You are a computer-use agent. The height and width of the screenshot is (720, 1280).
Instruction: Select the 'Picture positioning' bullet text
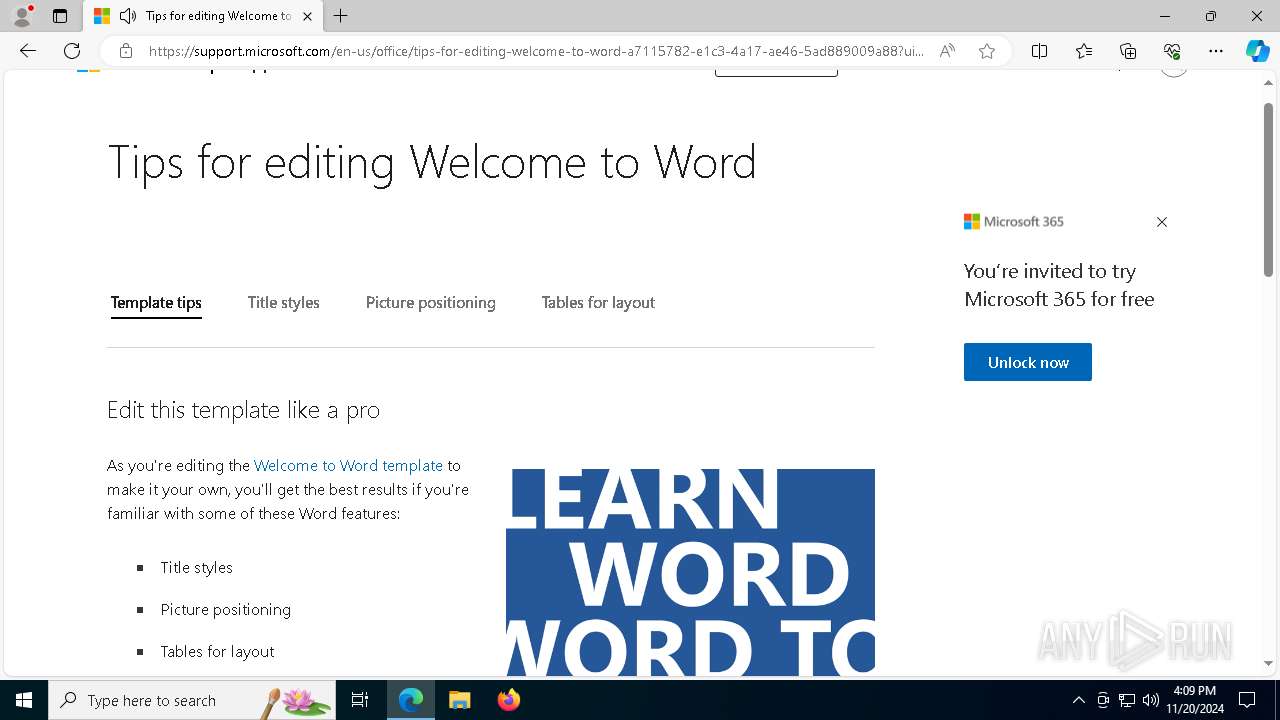[x=226, y=609]
